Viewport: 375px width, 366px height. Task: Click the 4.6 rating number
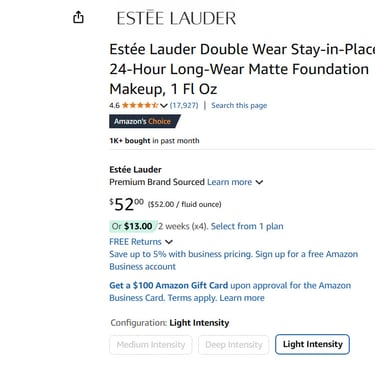[x=114, y=106]
